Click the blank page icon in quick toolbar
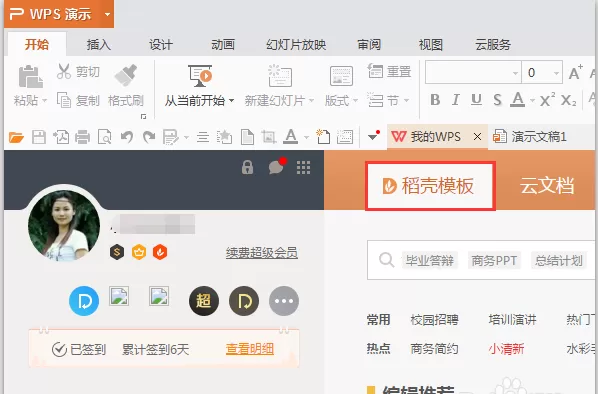 [247, 137]
